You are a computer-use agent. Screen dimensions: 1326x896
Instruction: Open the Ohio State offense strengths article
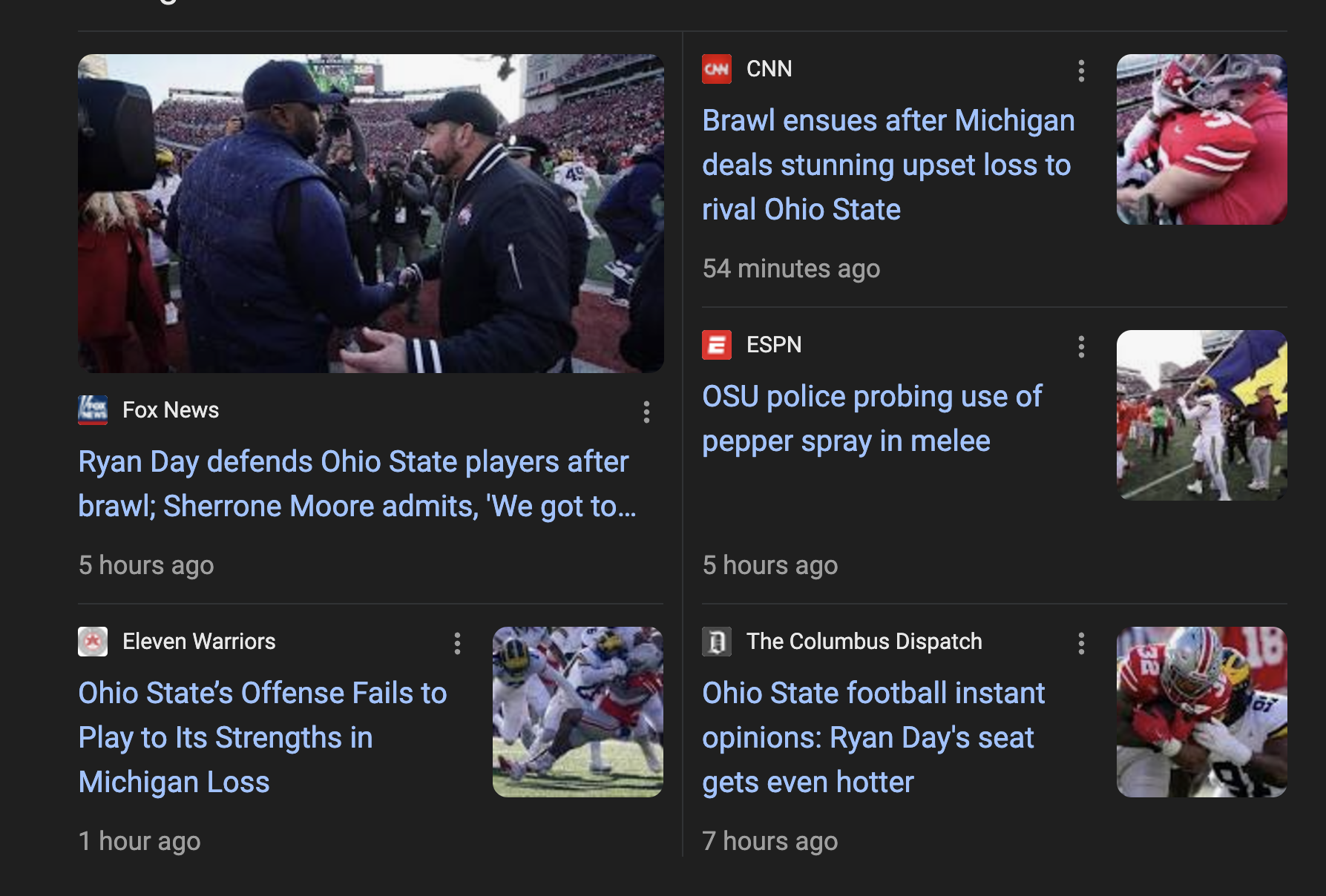[263, 737]
